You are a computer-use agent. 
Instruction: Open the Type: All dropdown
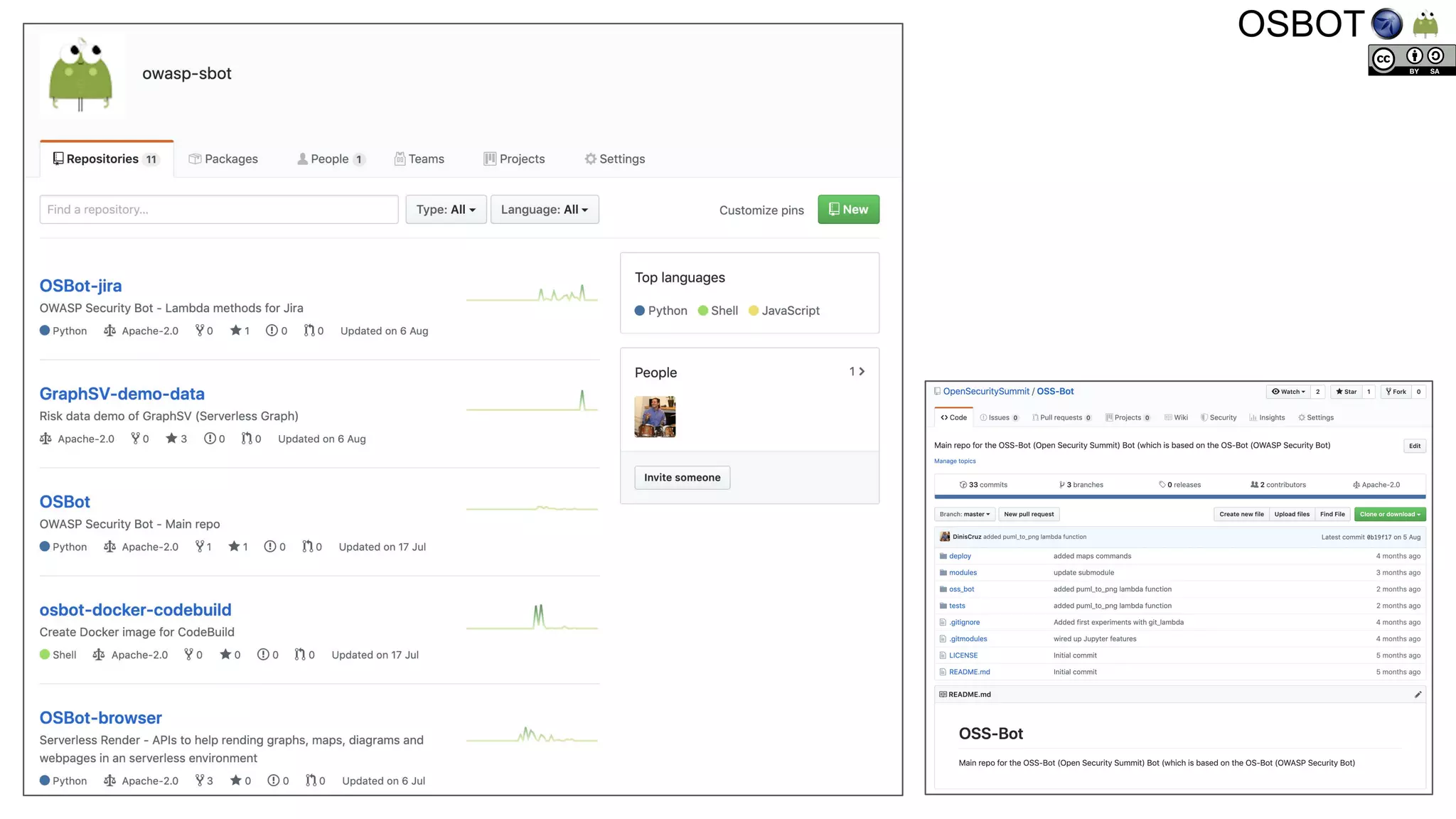point(446,210)
